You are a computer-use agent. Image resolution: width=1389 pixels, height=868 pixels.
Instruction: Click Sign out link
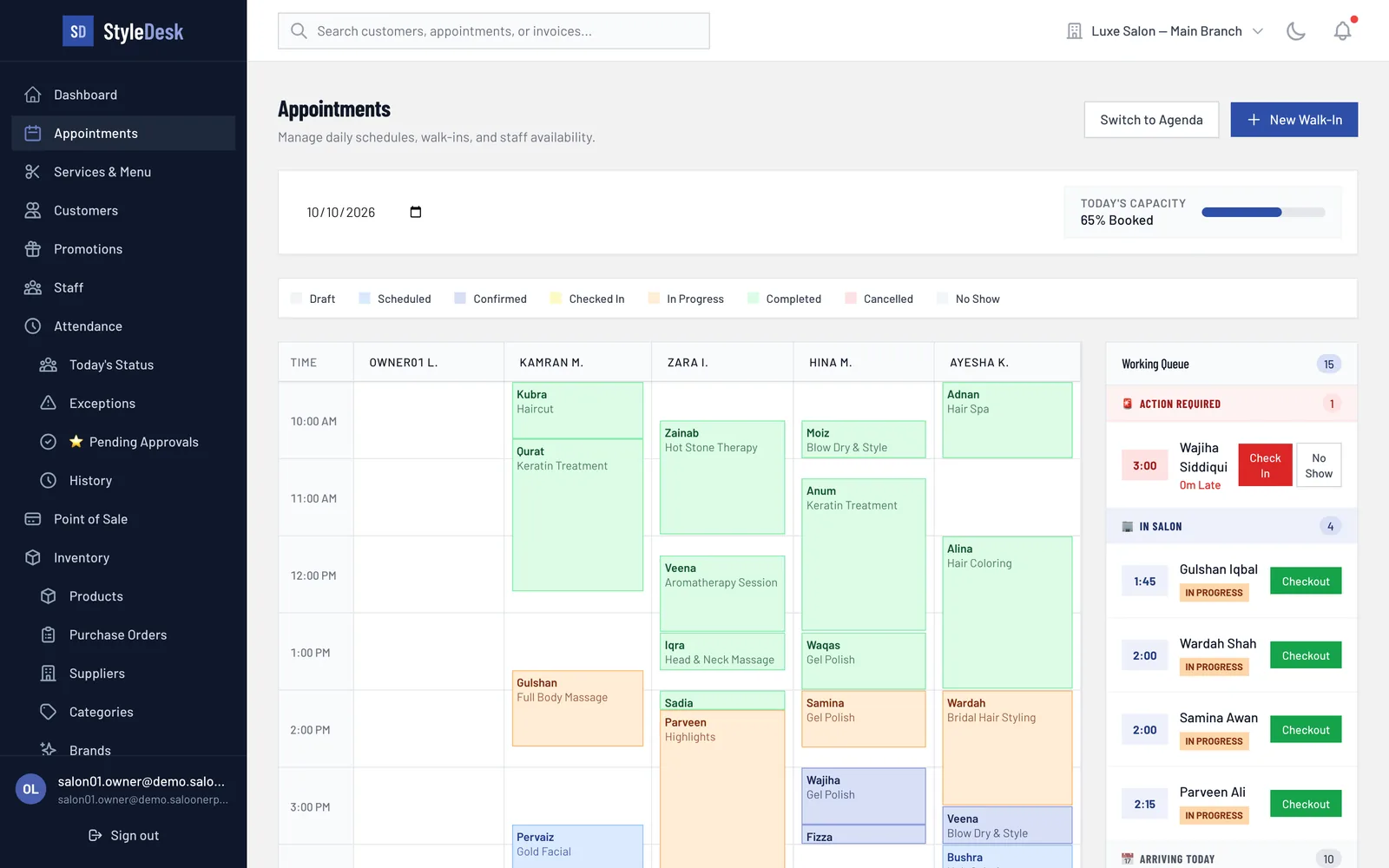(x=123, y=835)
